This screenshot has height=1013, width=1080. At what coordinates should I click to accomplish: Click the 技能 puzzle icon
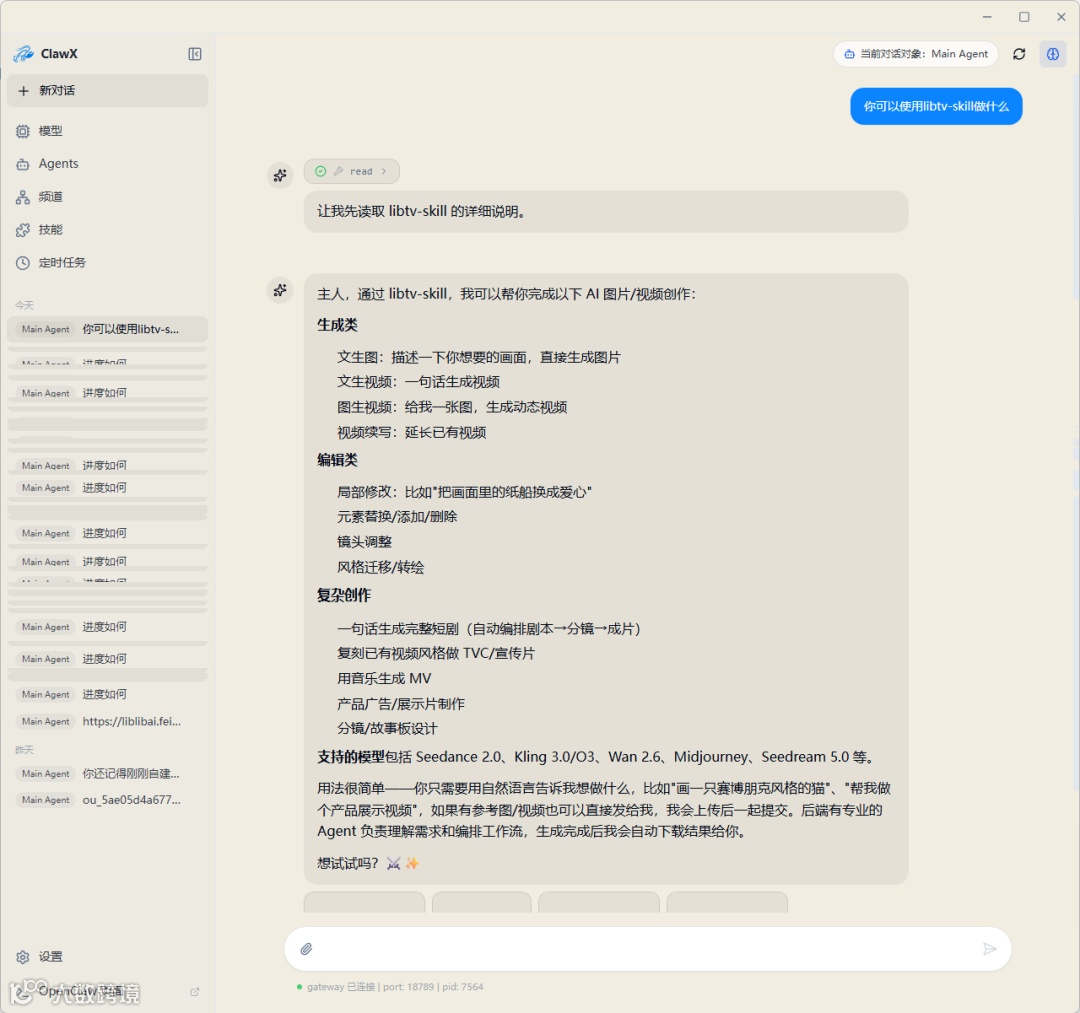pyautogui.click(x=23, y=230)
